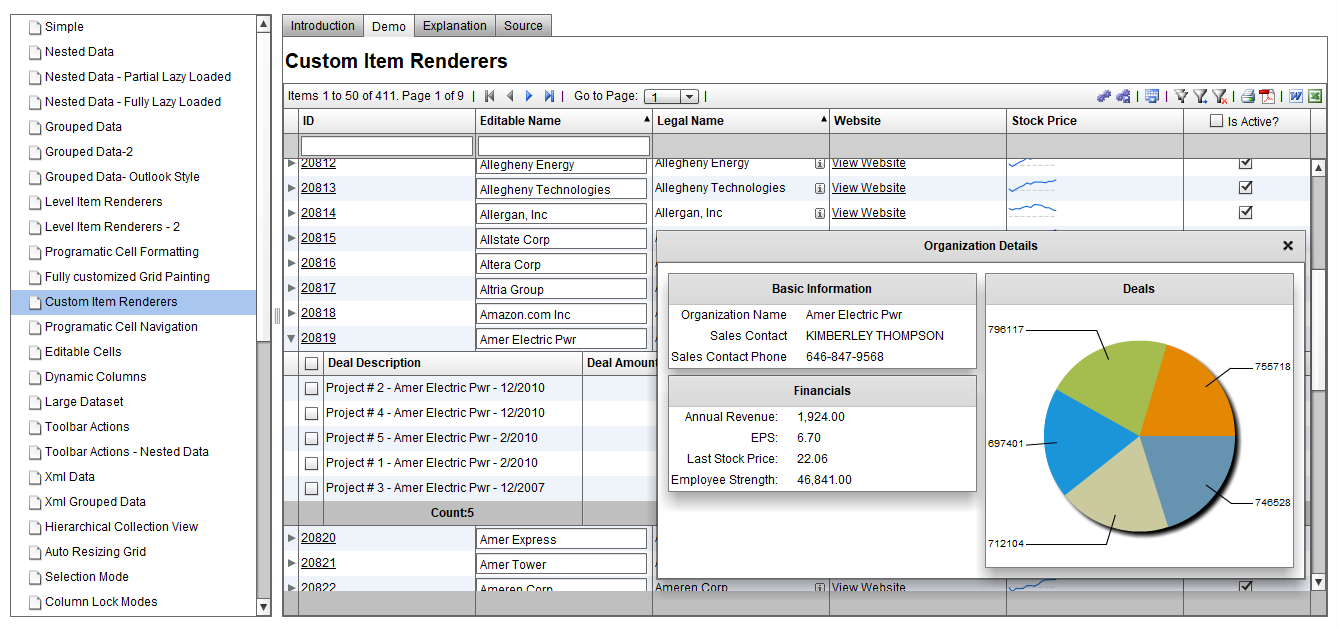Edit the Altria Group name field

click(x=562, y=289)
